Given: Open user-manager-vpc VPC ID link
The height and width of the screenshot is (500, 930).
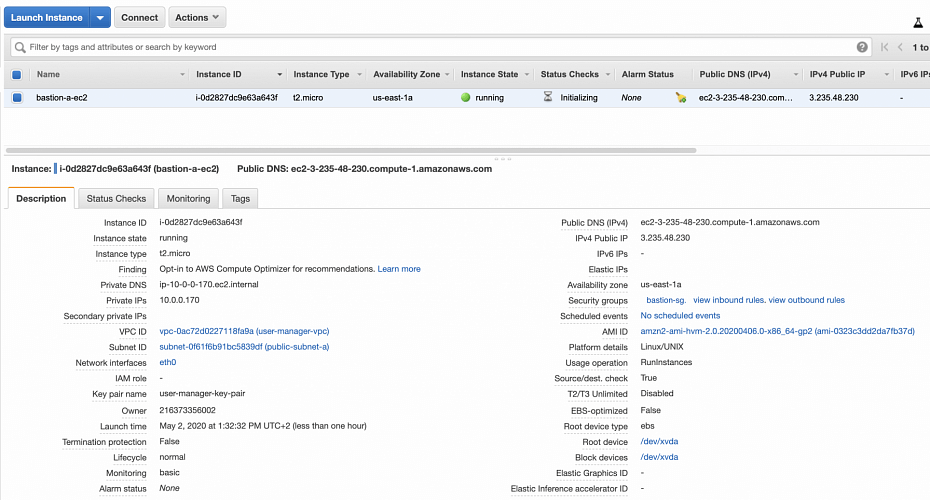Looking at the screenshot, I should click(244, 331).
